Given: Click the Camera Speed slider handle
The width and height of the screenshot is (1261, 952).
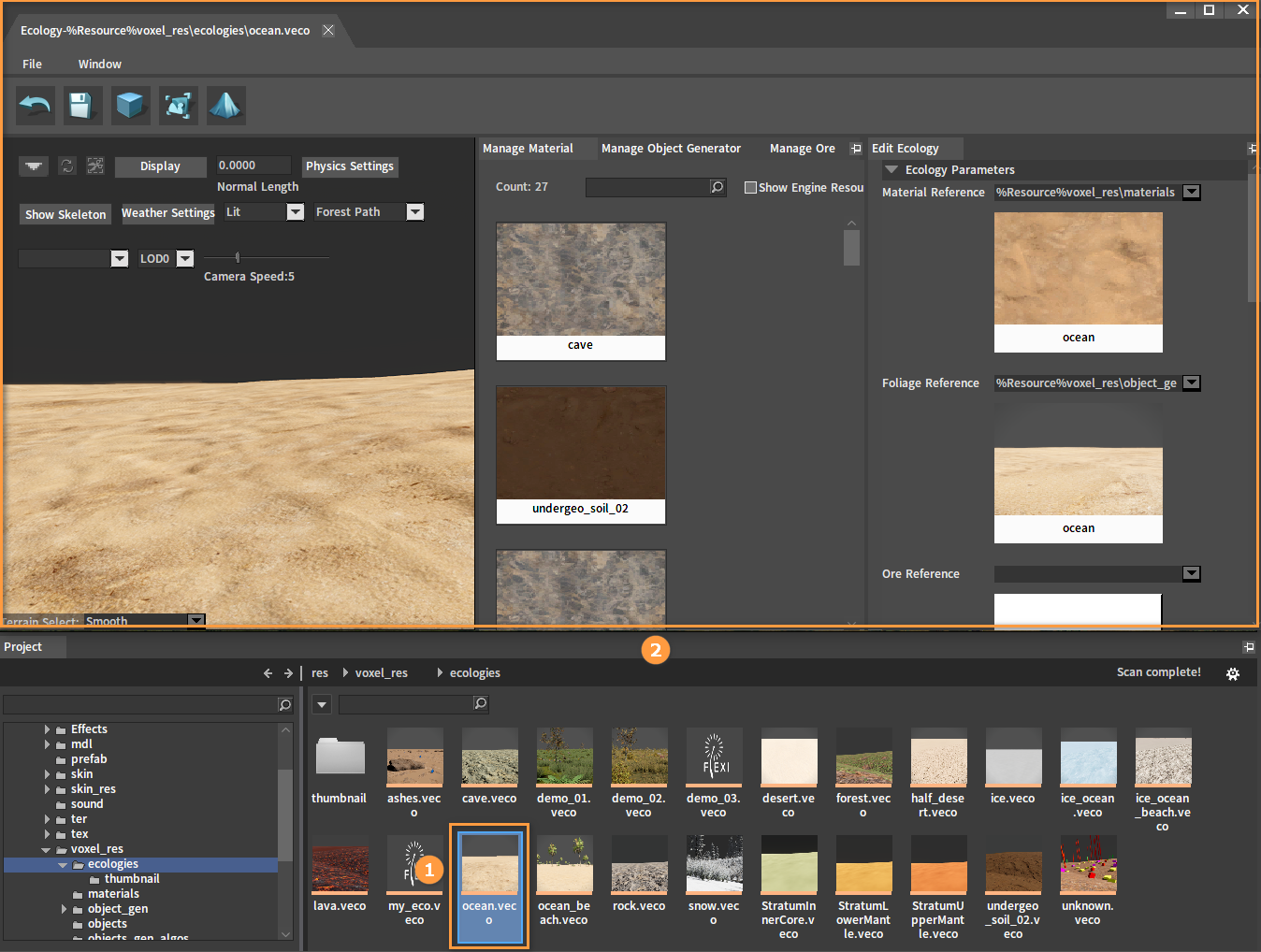Looking at the screenshot, I should click(x=238, y=257).
